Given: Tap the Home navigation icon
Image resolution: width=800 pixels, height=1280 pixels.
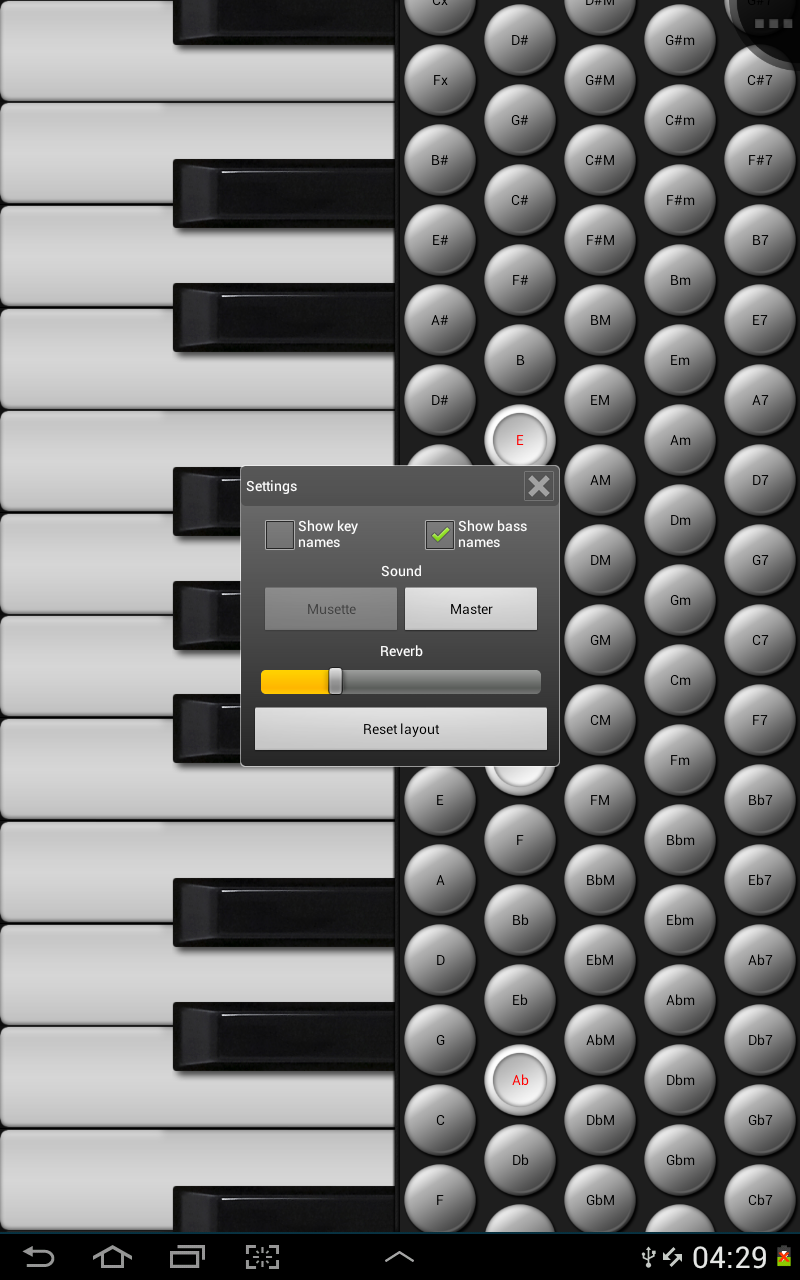Looking at the screenshot, I should click(x=112, y=1257).
